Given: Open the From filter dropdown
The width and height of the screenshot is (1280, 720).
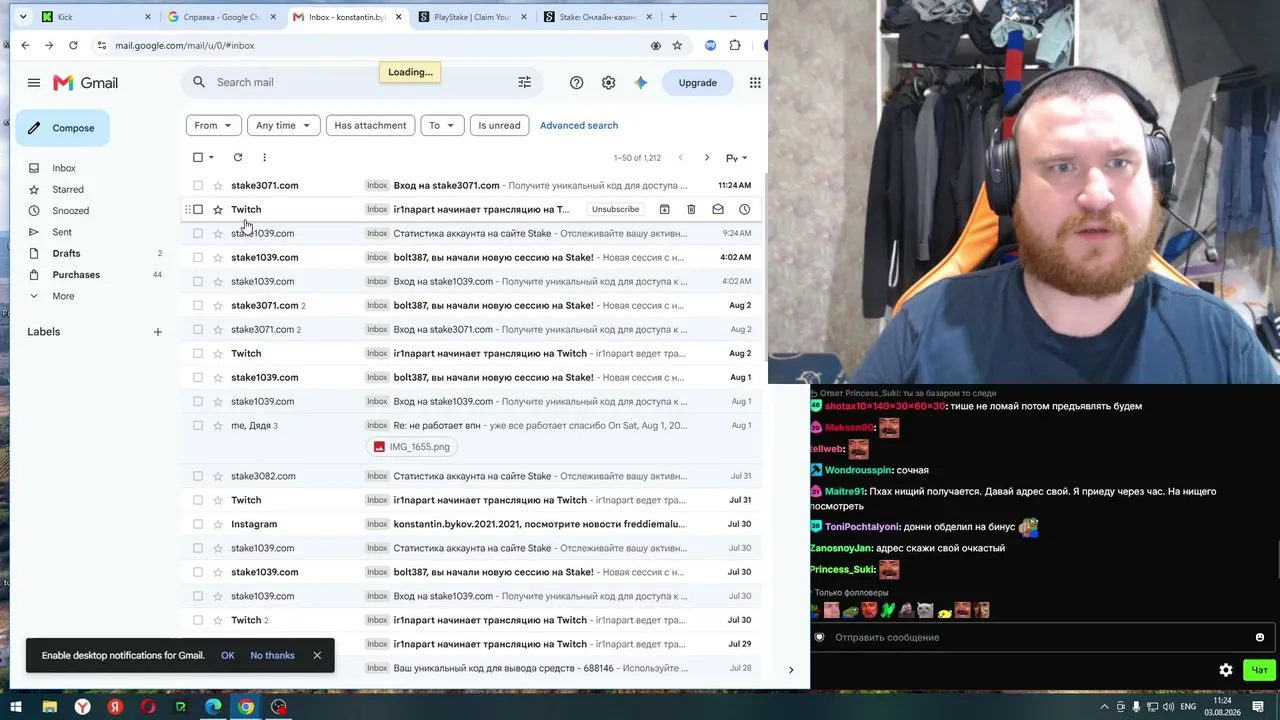Looking at the screenshot, I should click(213, 125).
